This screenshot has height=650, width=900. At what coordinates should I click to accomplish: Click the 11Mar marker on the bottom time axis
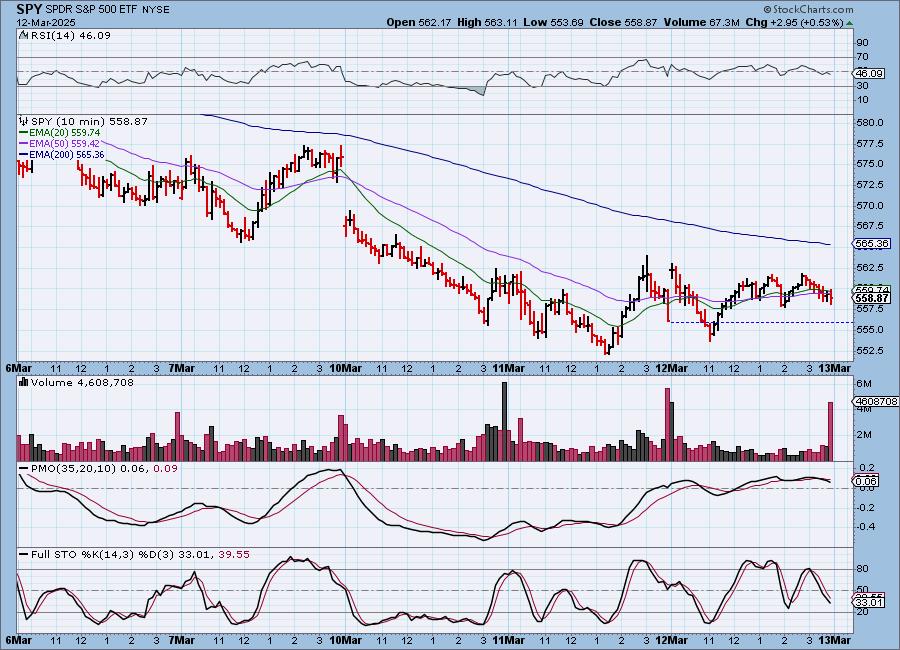pyautogui.click(x=509, y=640)
